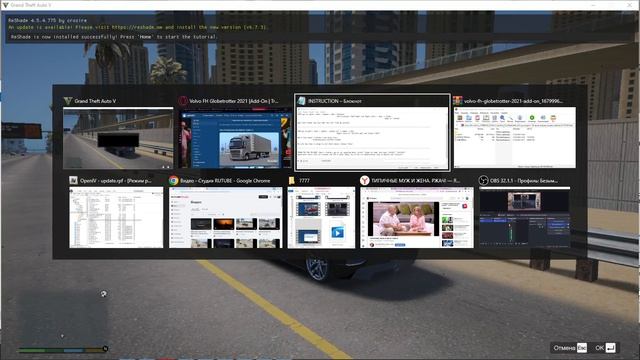Confirm the selection with the OK button
Image resolution: width=640 pixels, height=360 pixels.
click(604, 348)
